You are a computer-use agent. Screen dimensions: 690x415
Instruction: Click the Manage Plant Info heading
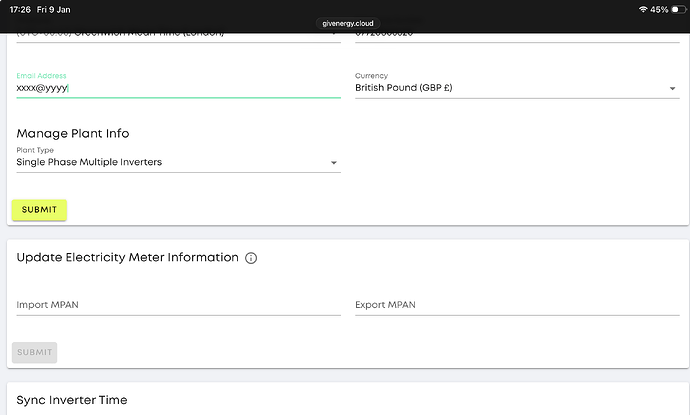(73, 133)
